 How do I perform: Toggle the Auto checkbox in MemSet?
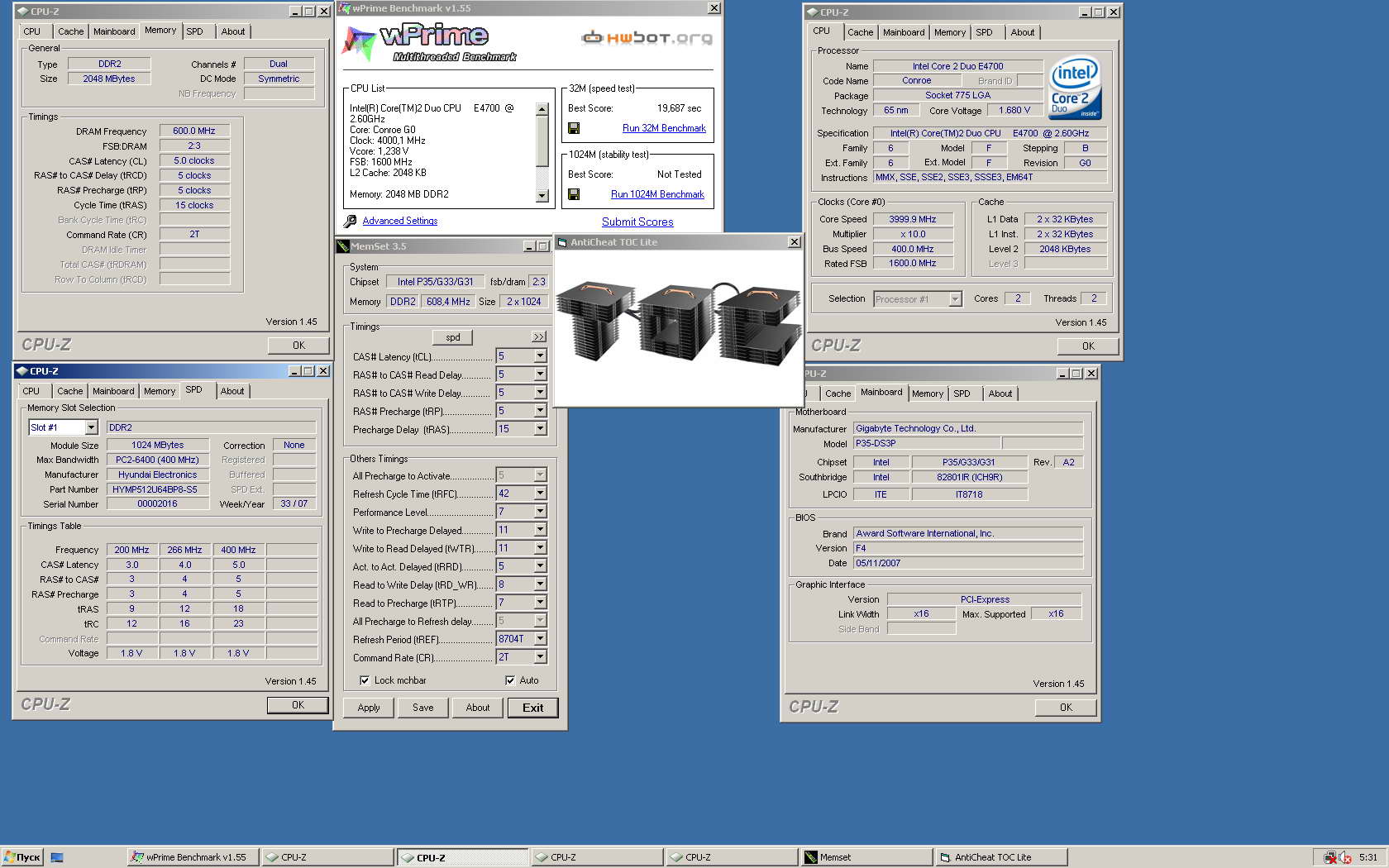click(510, 680)
